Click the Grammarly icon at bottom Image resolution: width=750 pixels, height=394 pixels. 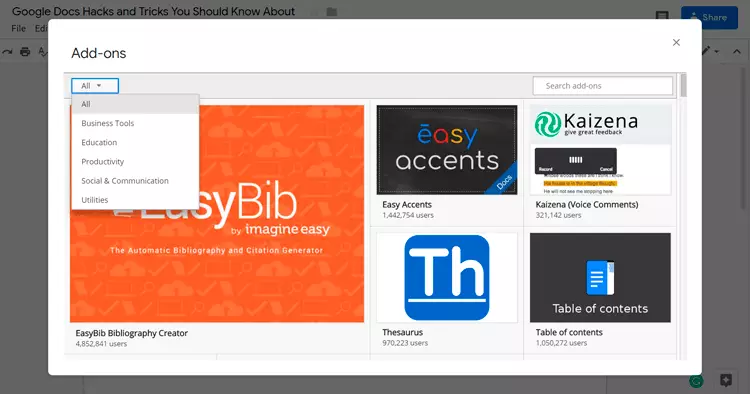pos(696,381)
